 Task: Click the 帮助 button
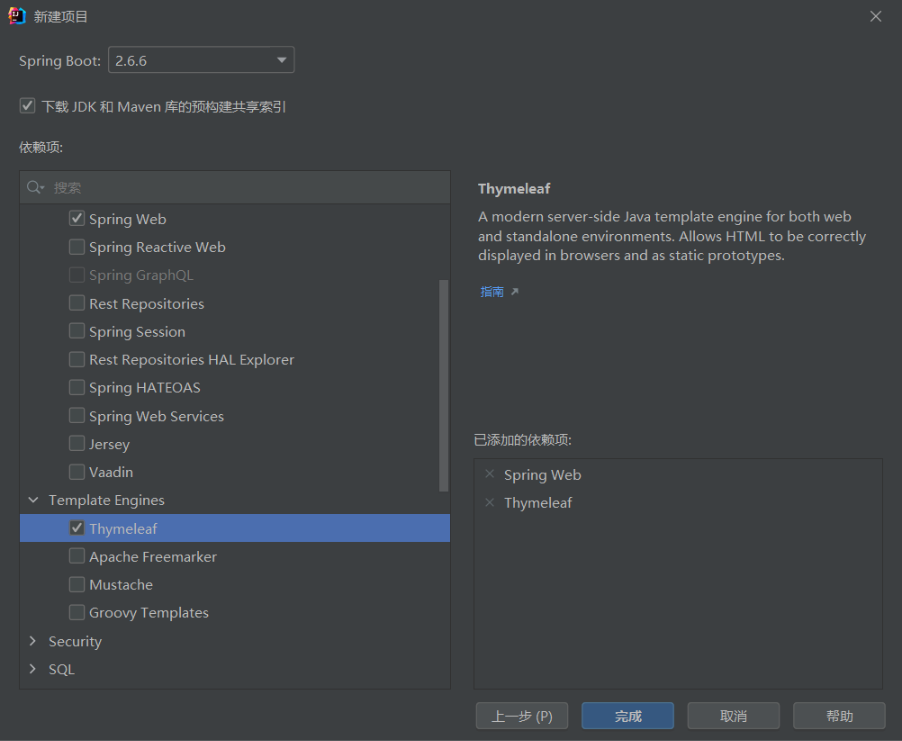coord(839,716)
